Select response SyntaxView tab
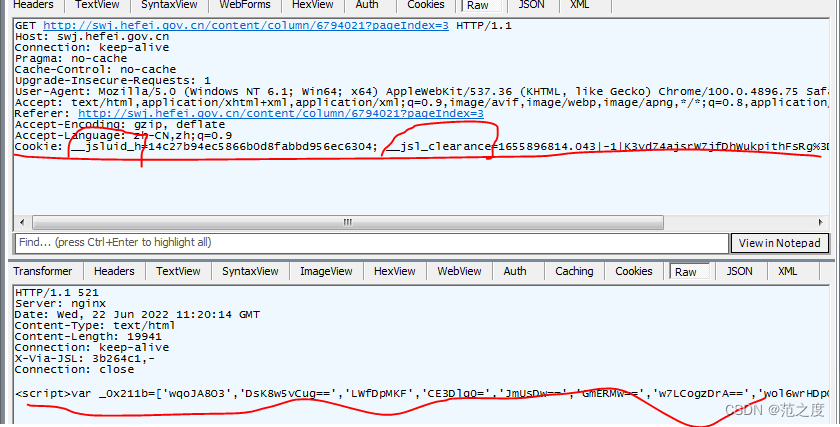840x427 pixels. click(250, 271)
